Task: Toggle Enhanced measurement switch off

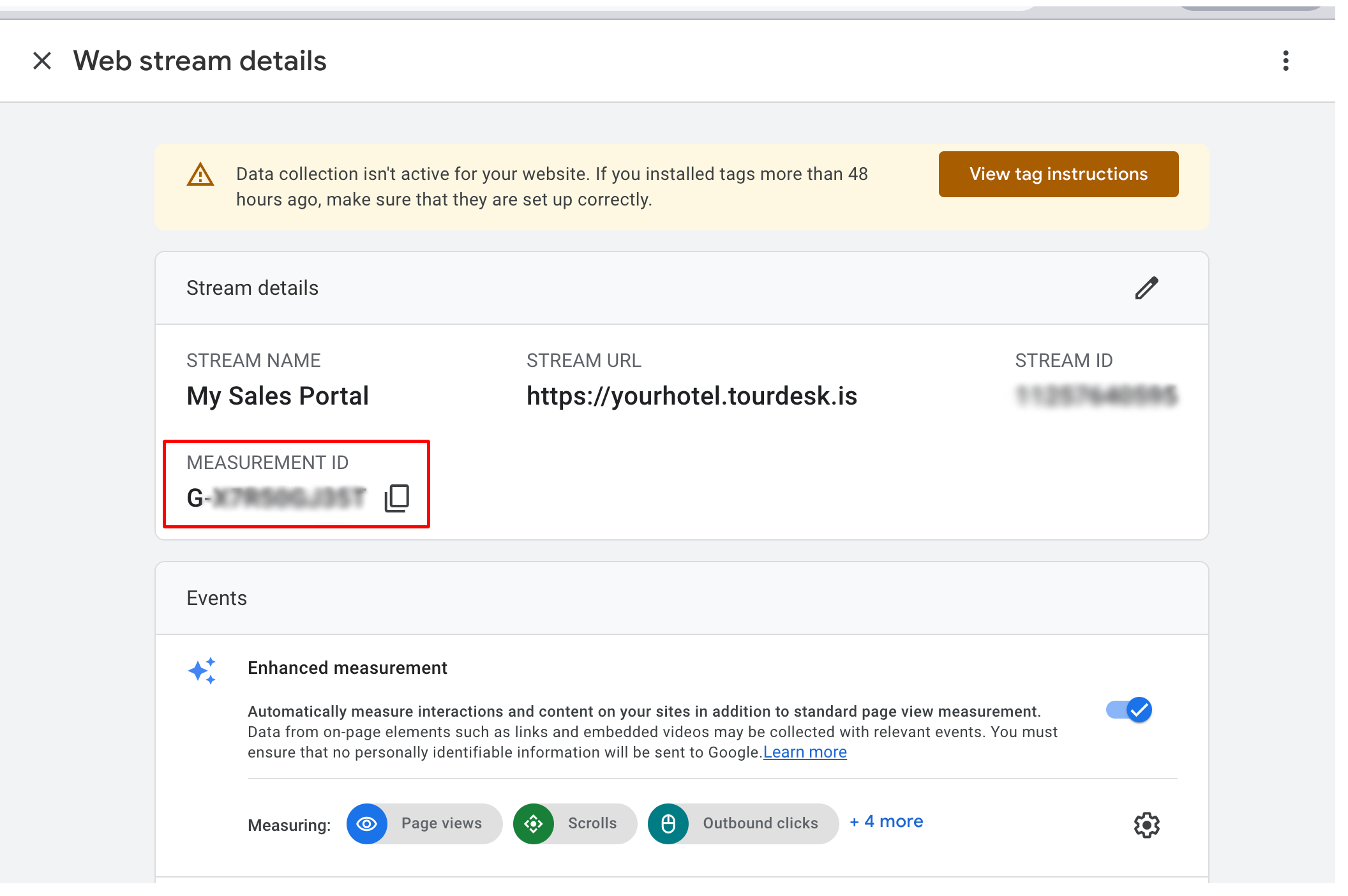Action: click(1129, 710)
